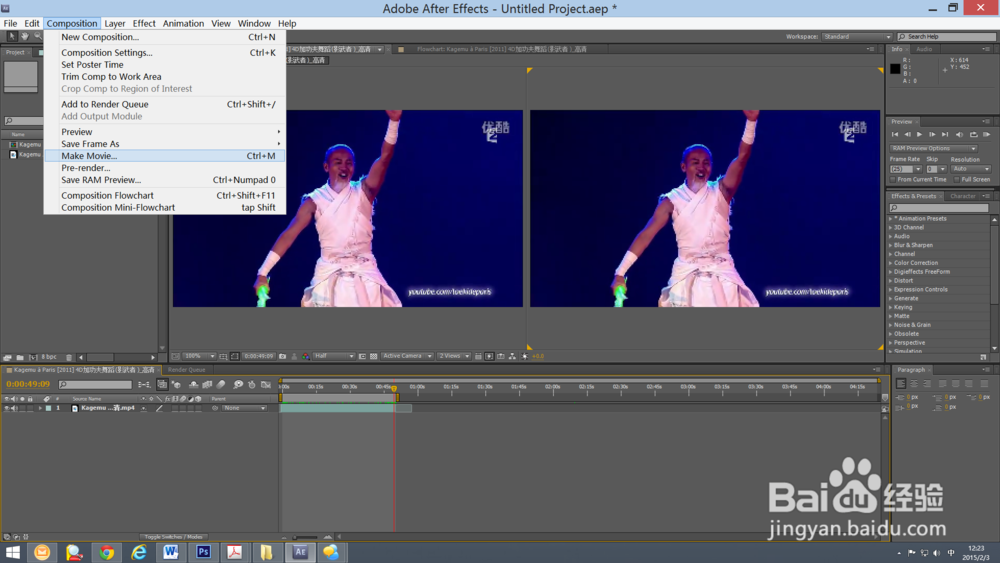1000x563 pixels.
Task: Expand Color Correction effects category
Action: pos(891,263)
